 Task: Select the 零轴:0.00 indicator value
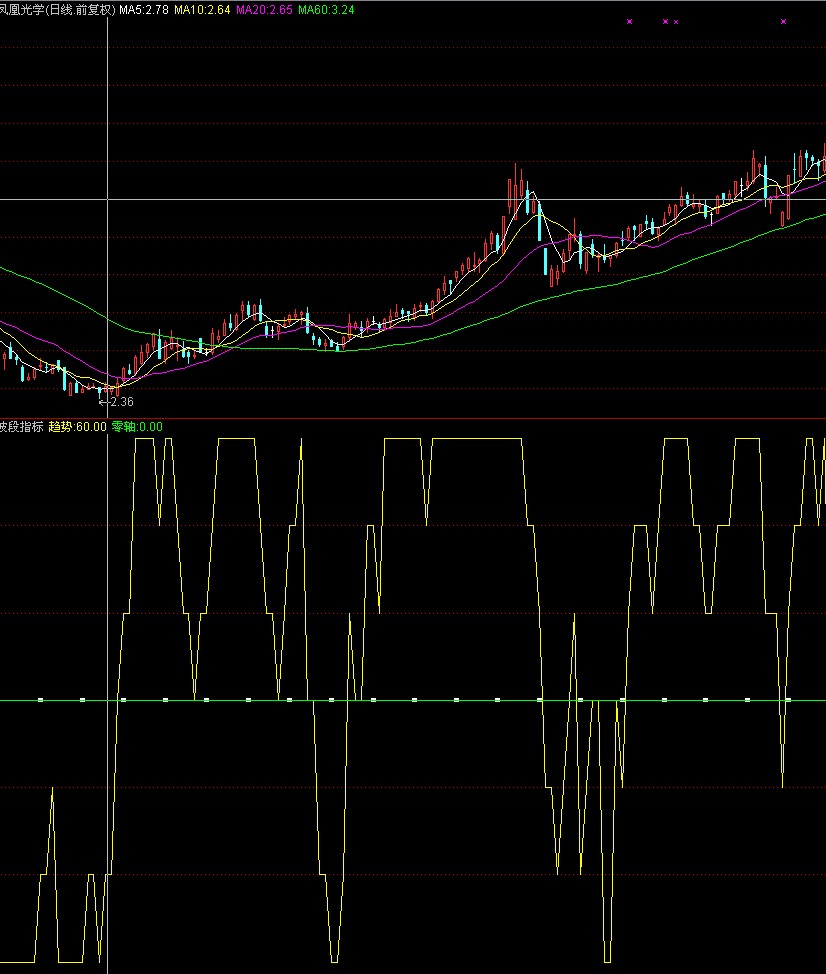[x=137, y=427]
